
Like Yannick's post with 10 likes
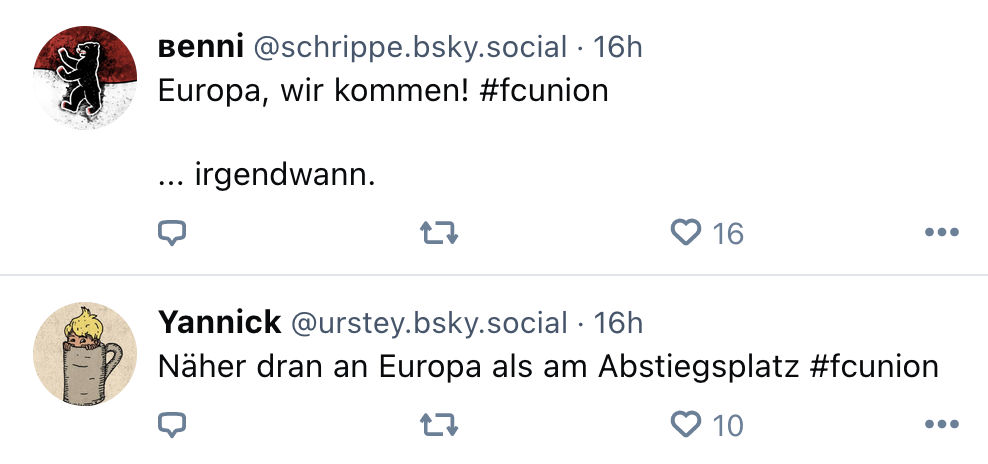tap(686, 425)
